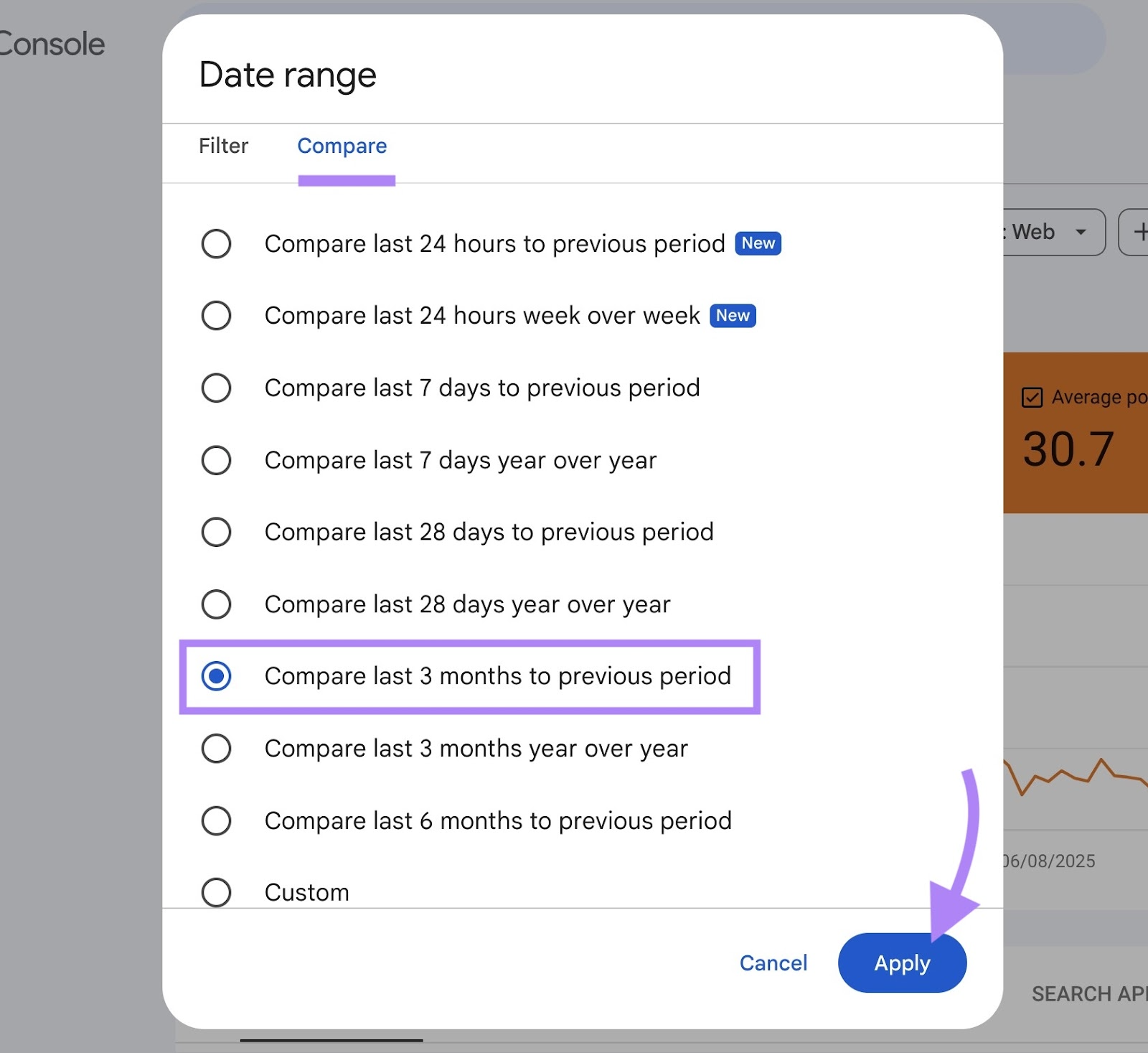Click the selected 3 months comparison radio
The height and width of the screenshot is (1053, 1148).
[217, 675]
